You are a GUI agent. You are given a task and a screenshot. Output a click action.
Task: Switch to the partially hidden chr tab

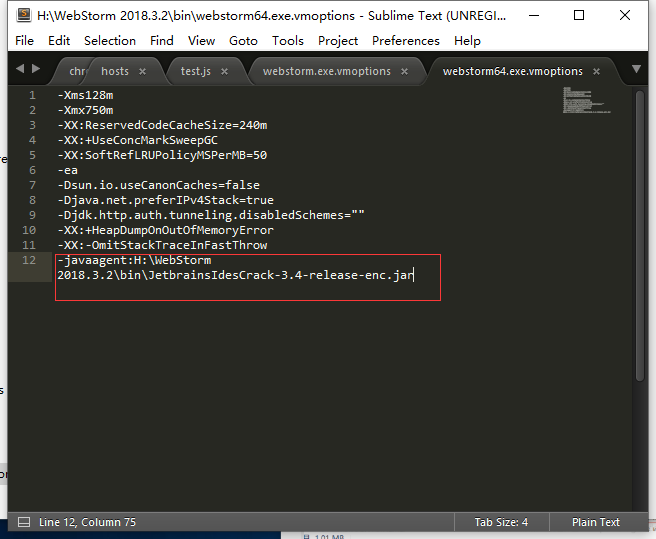(x=77, y=71)
